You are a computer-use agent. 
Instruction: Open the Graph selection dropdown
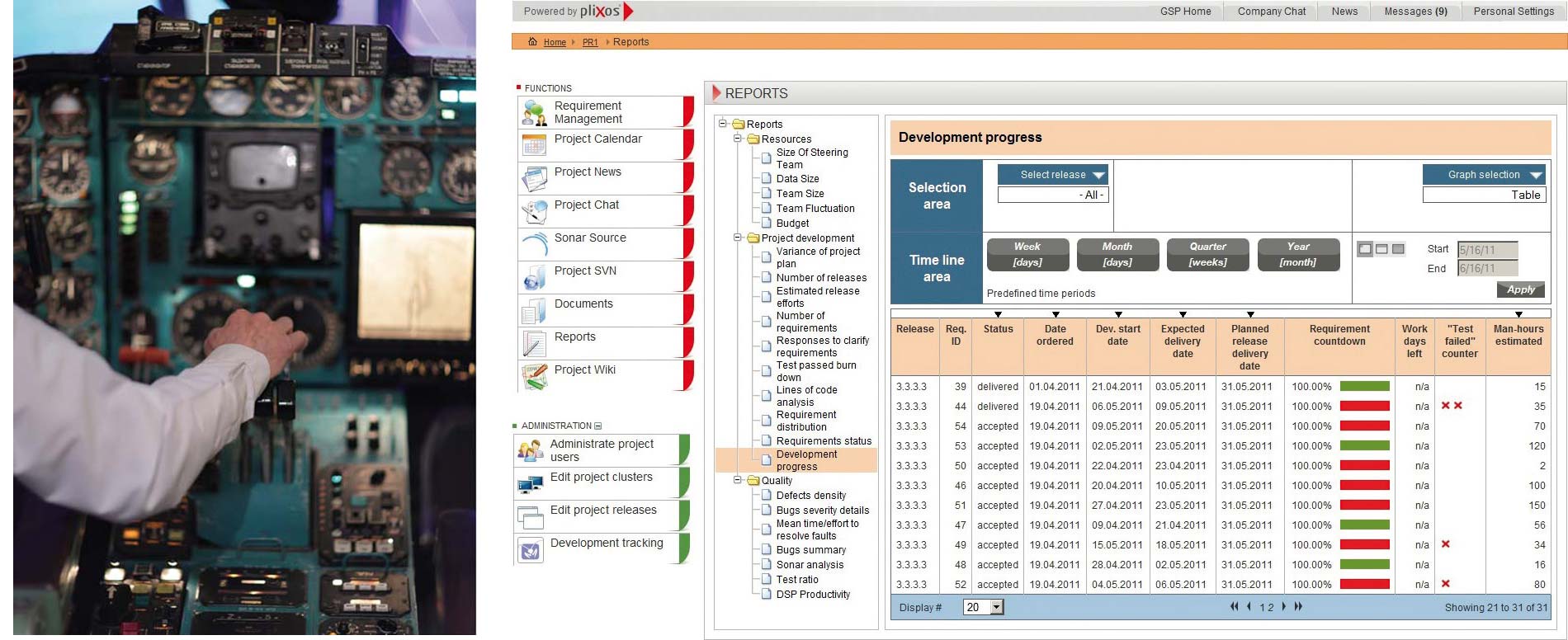point(1484,175)
